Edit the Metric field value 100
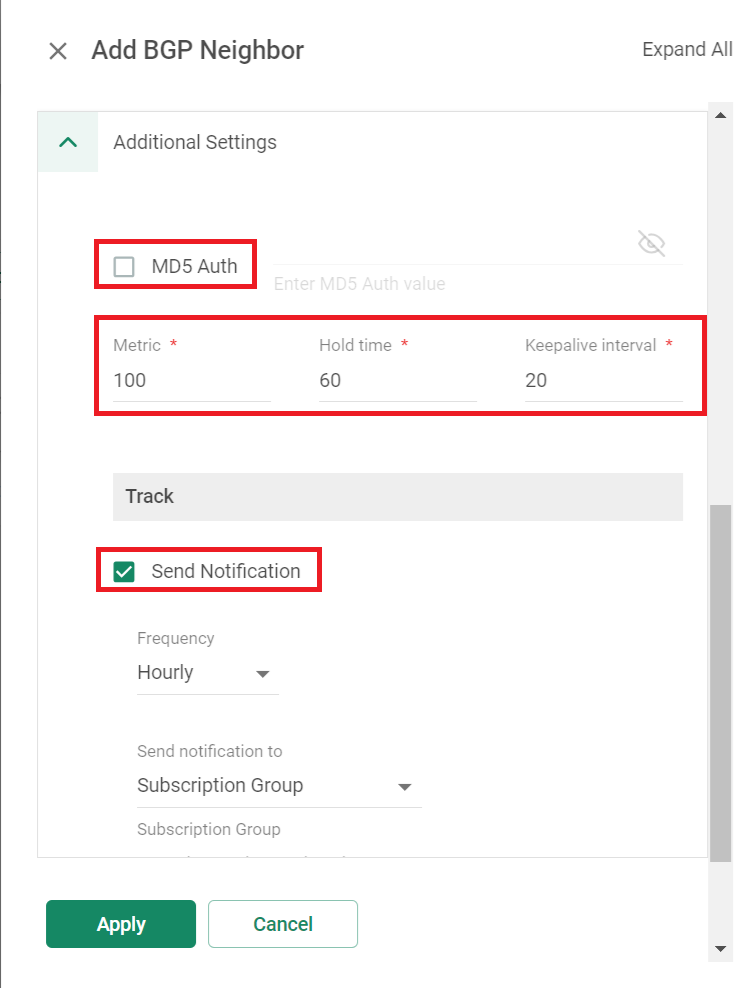This screenshot has width=756, height=988. [x=192, y=380]
